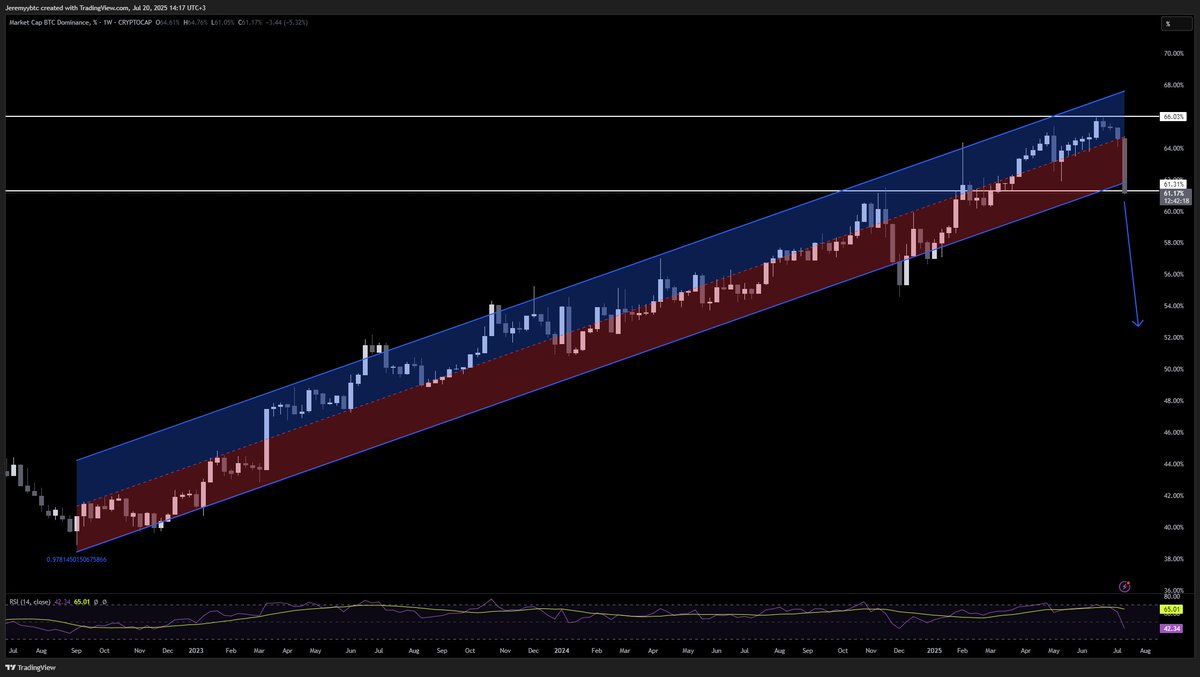
Task: Click the 2023 label on time axis
Action: (x=196, y=650)
